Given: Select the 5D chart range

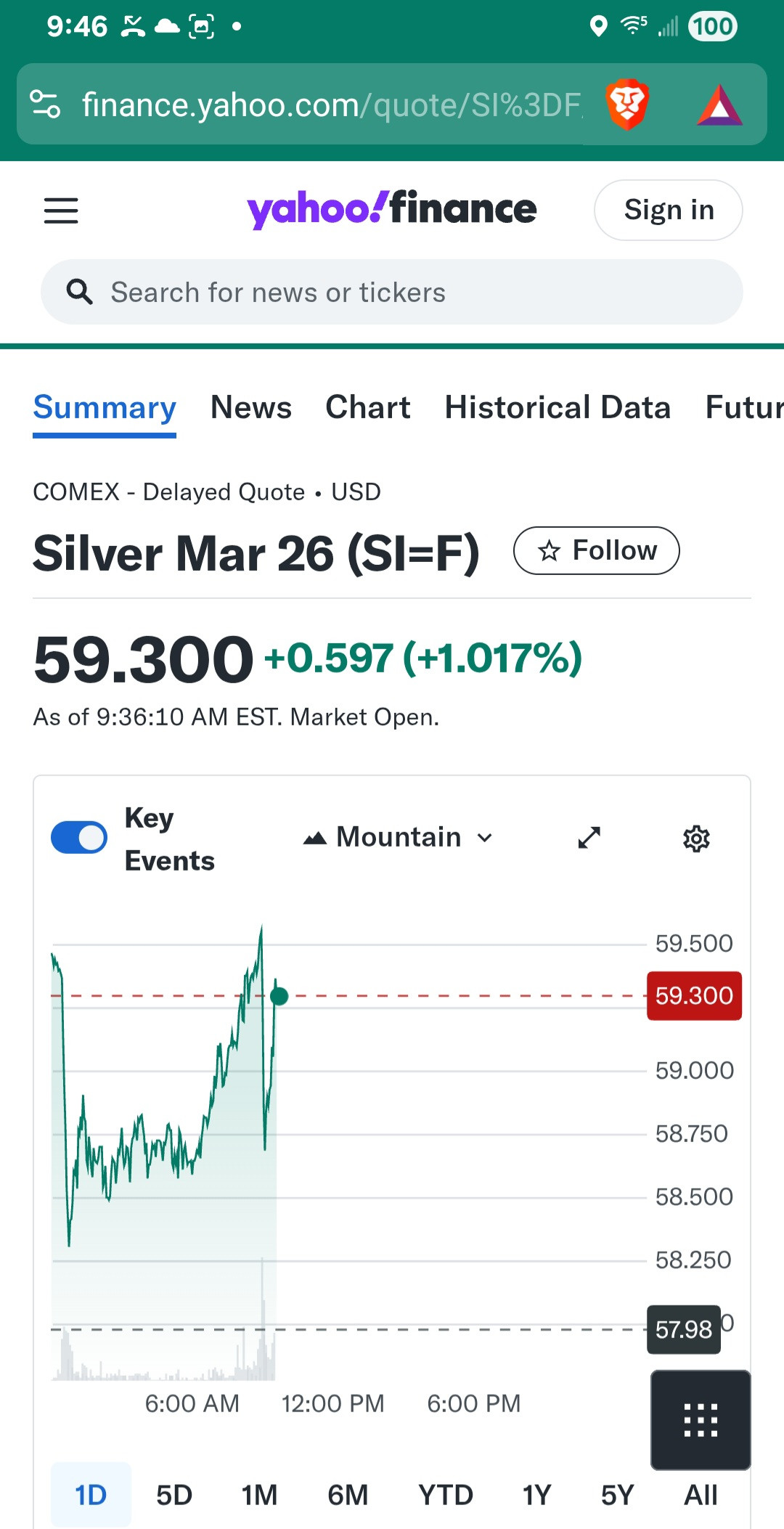Looking at the screenshot, I should pos(174,1495).
